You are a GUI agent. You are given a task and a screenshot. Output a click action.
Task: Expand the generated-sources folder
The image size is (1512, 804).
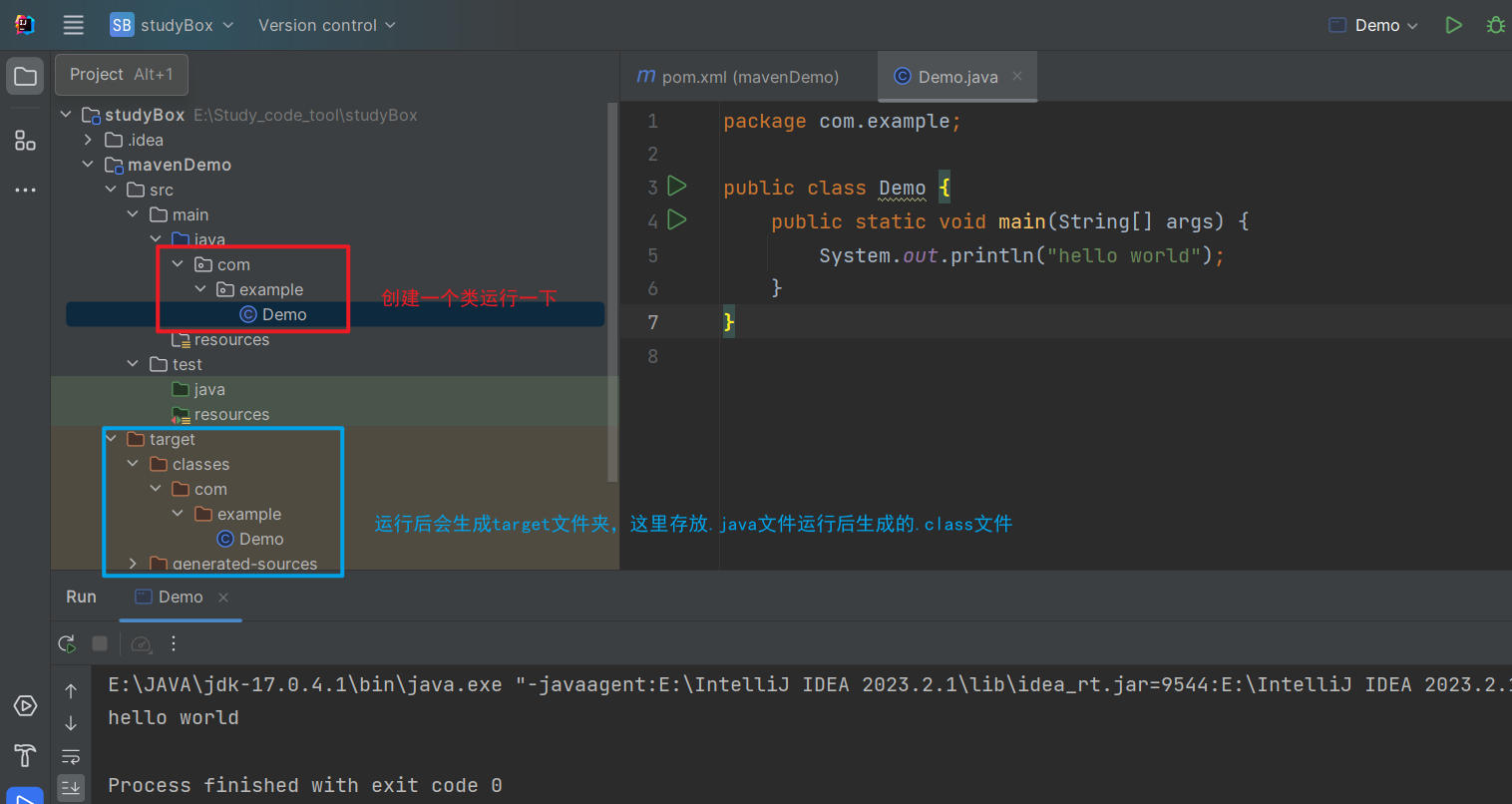pyautogui.click(x=133, y=564)
